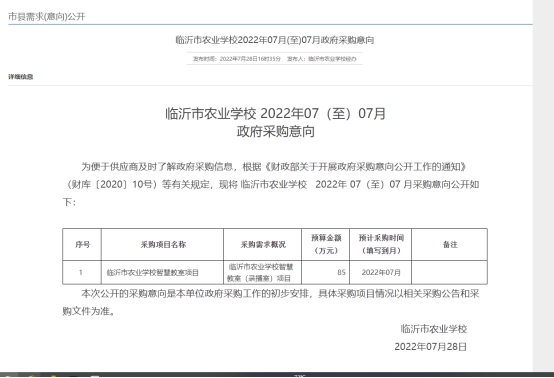Image resolution: width=554 pixels, height=378 pixels.
Task: Click the 发布时间 publish timestamp text
Action: click(x=236, y=59)
